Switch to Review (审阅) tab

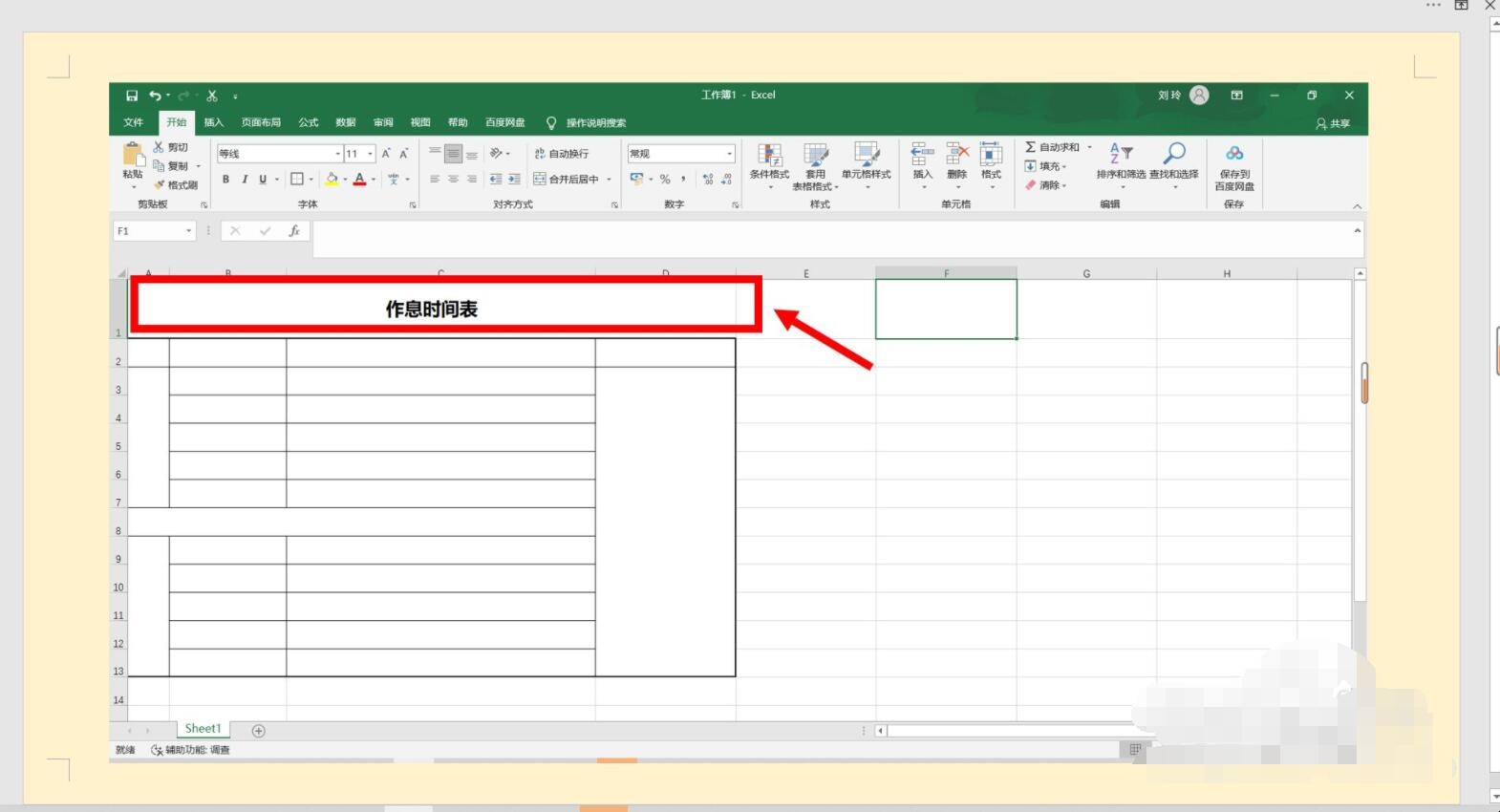click(x=383, y=122)
